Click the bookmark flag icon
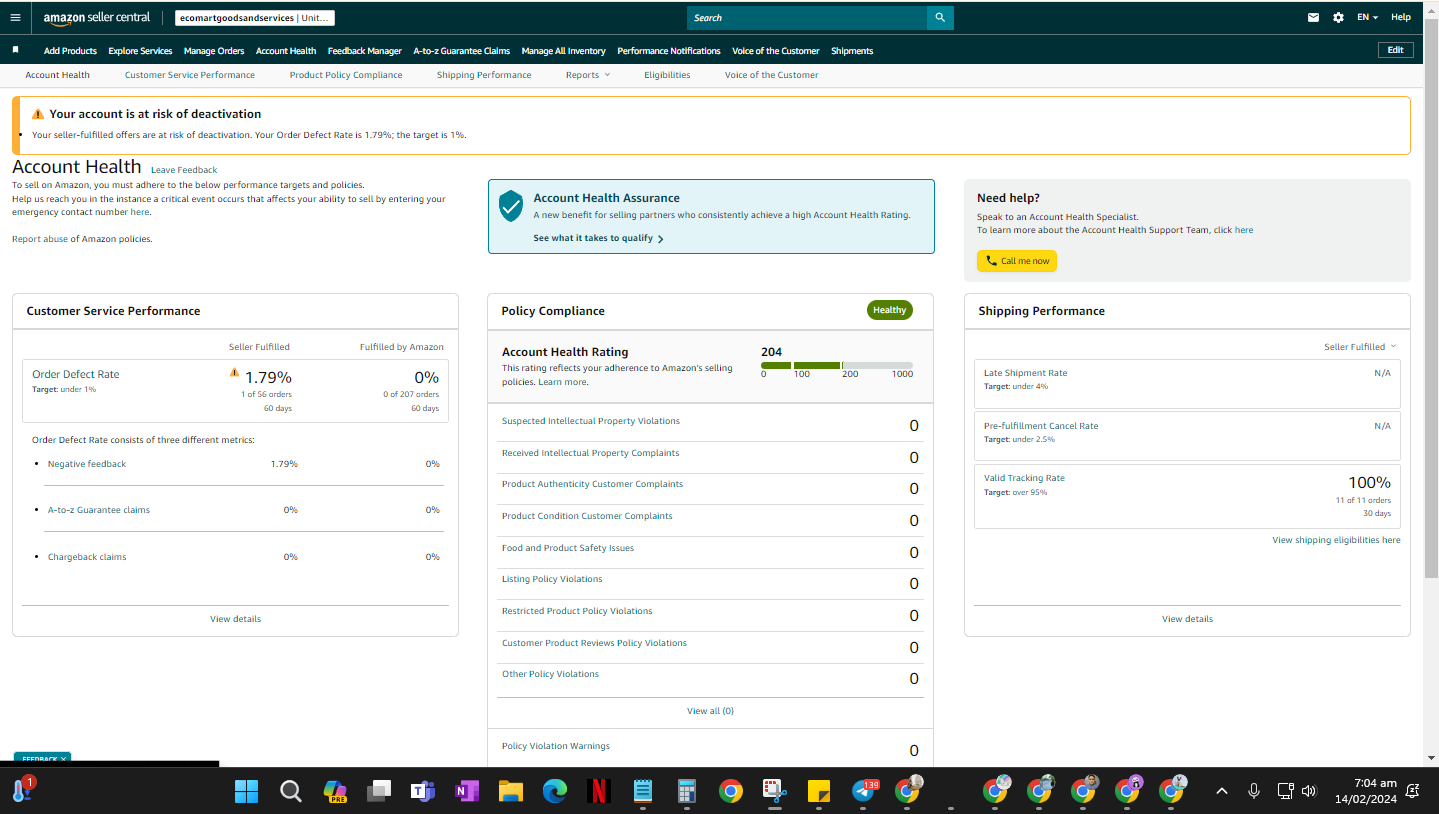 [x=15, y=50]
